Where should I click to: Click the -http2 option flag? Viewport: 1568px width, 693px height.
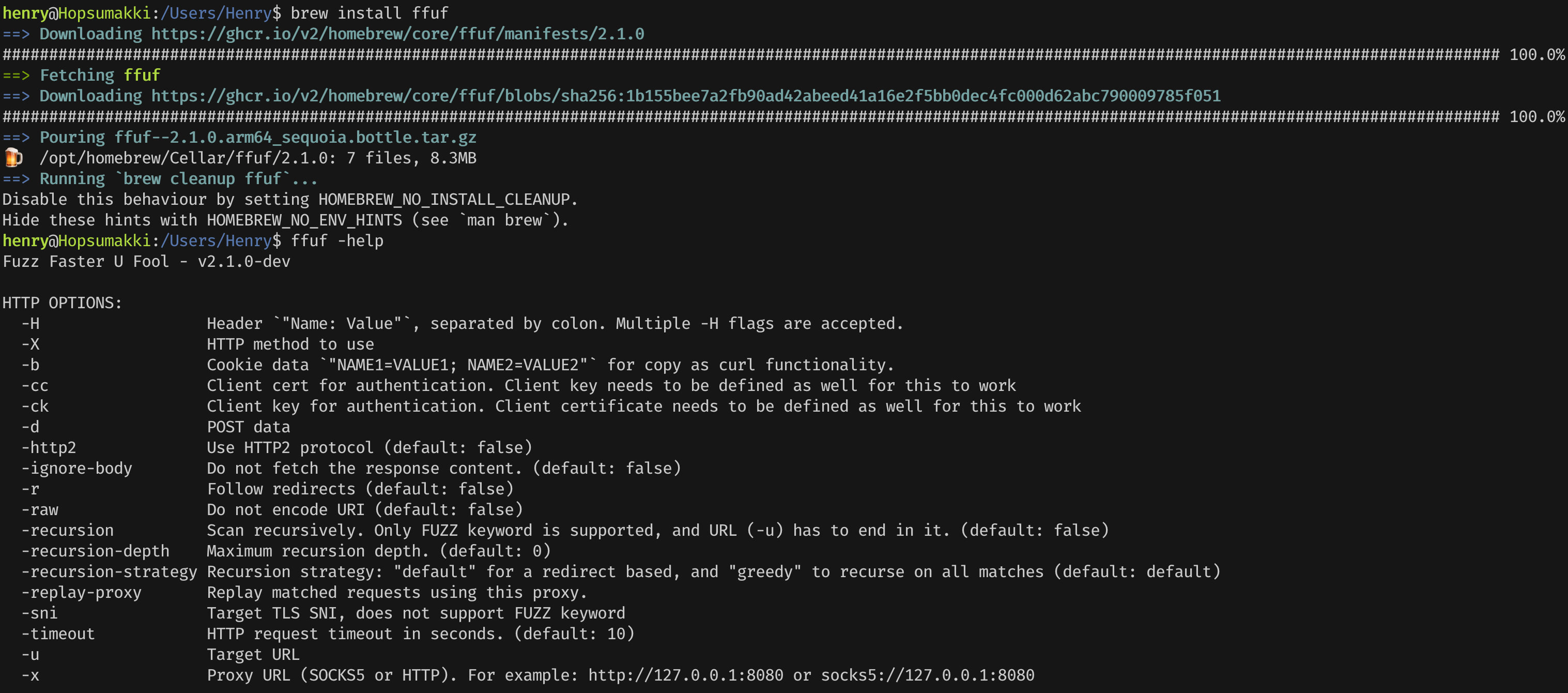49,447
